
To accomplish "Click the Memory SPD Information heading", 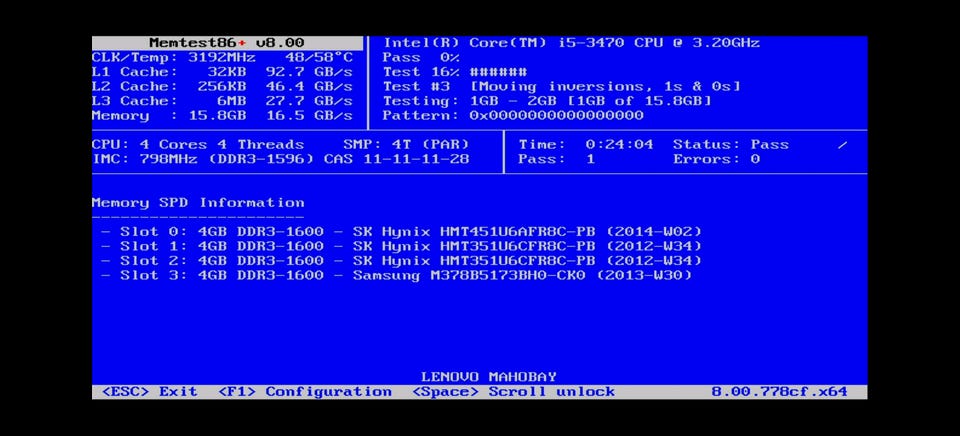I will click(x=198, y=203).
